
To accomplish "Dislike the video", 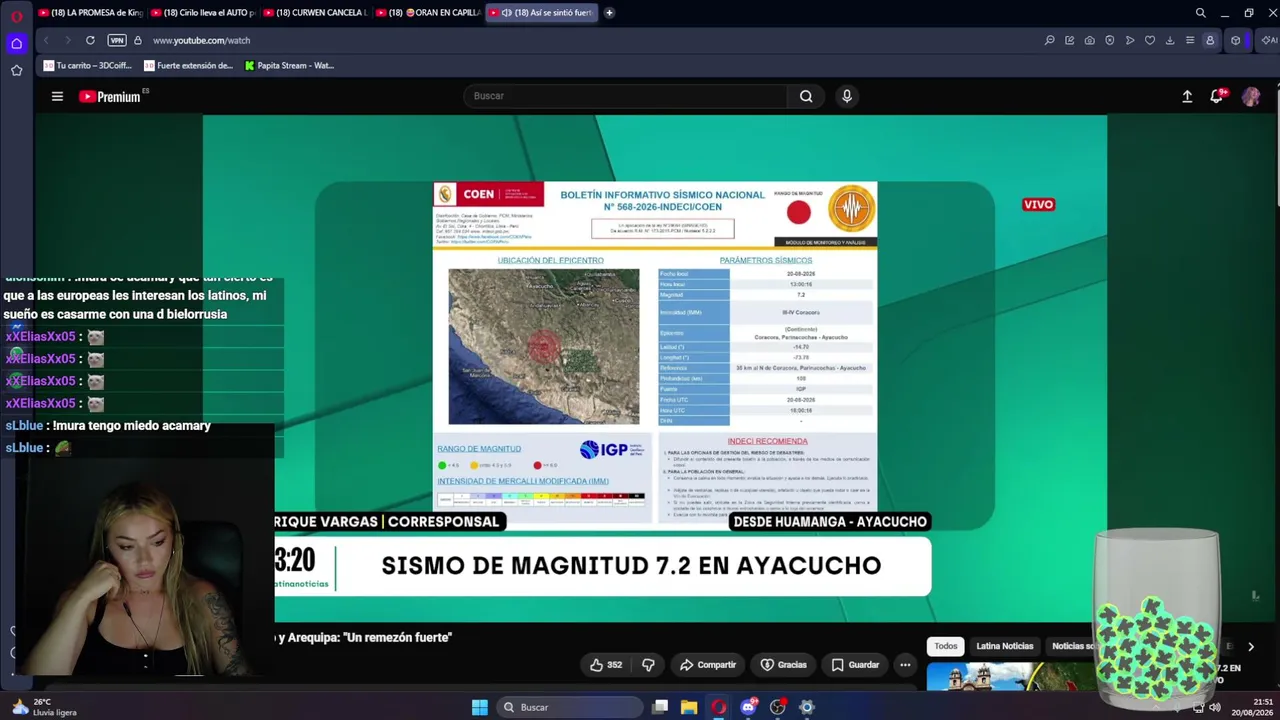I will [648, 665].
